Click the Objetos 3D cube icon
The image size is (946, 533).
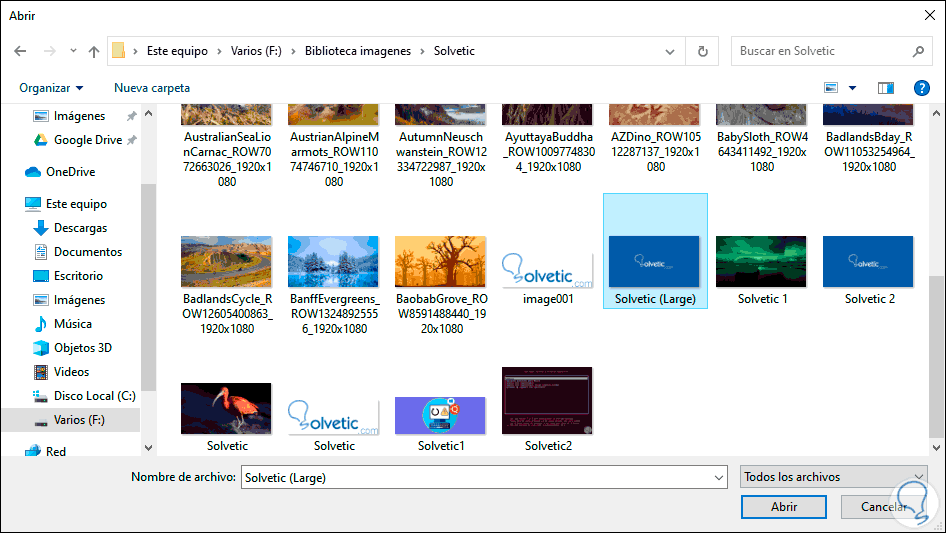[x=40, y=348]
